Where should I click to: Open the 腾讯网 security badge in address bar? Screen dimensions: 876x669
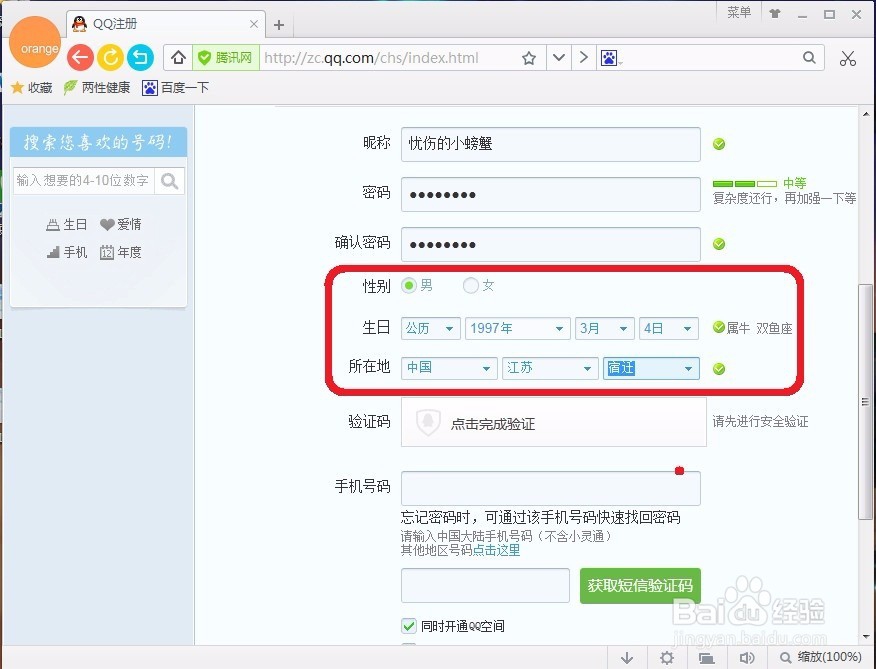(224, 57)
